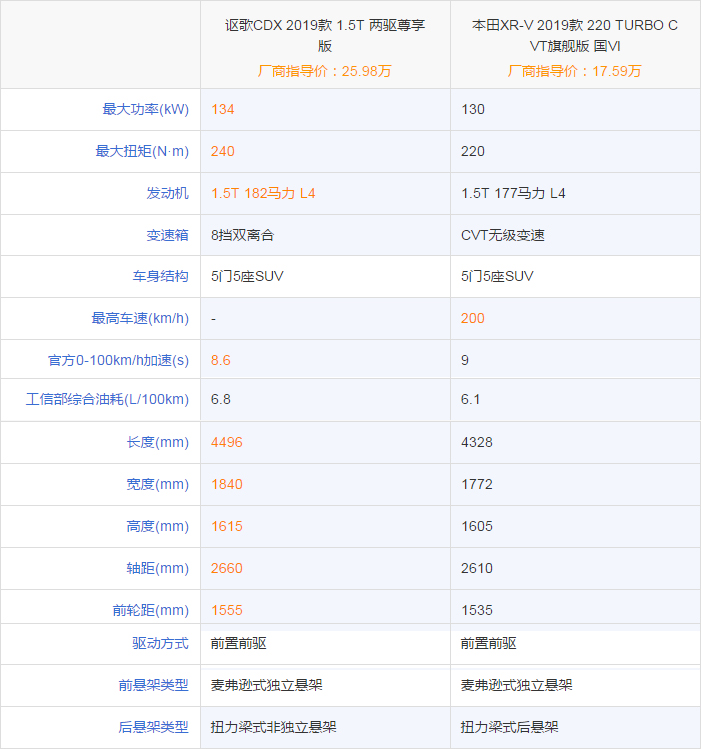
Task: Click the 发动机 row label
Action: point(168,193)
